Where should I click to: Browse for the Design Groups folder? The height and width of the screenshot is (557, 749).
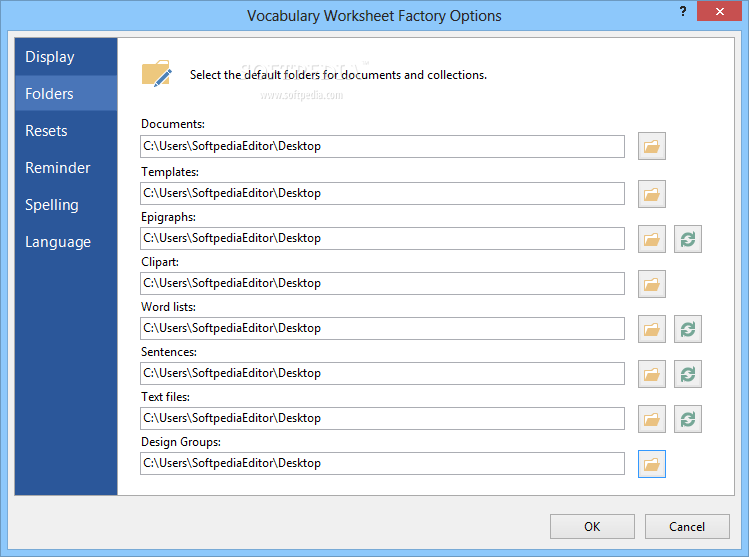[x=652, y=464]
